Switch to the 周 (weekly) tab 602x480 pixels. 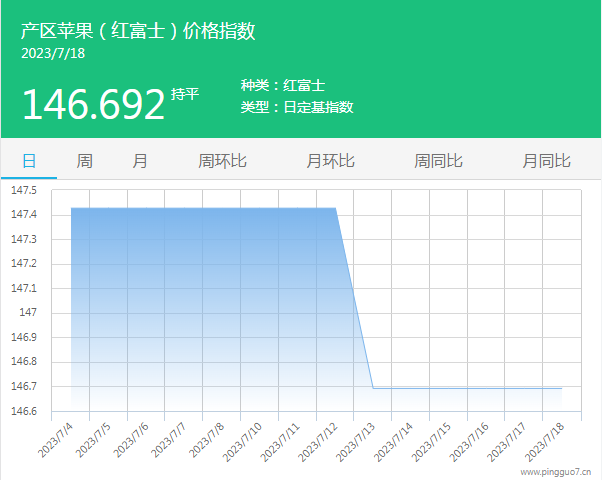[x=85, y=160]
